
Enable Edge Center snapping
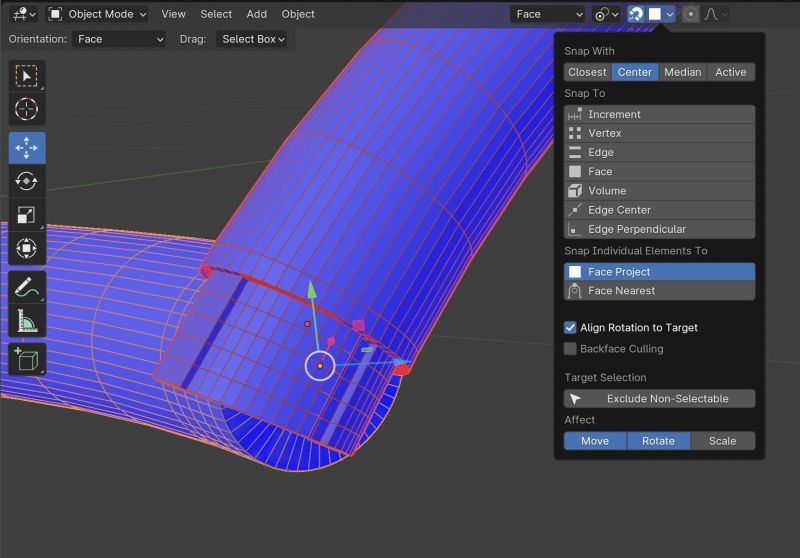click(x=659, y=210)
